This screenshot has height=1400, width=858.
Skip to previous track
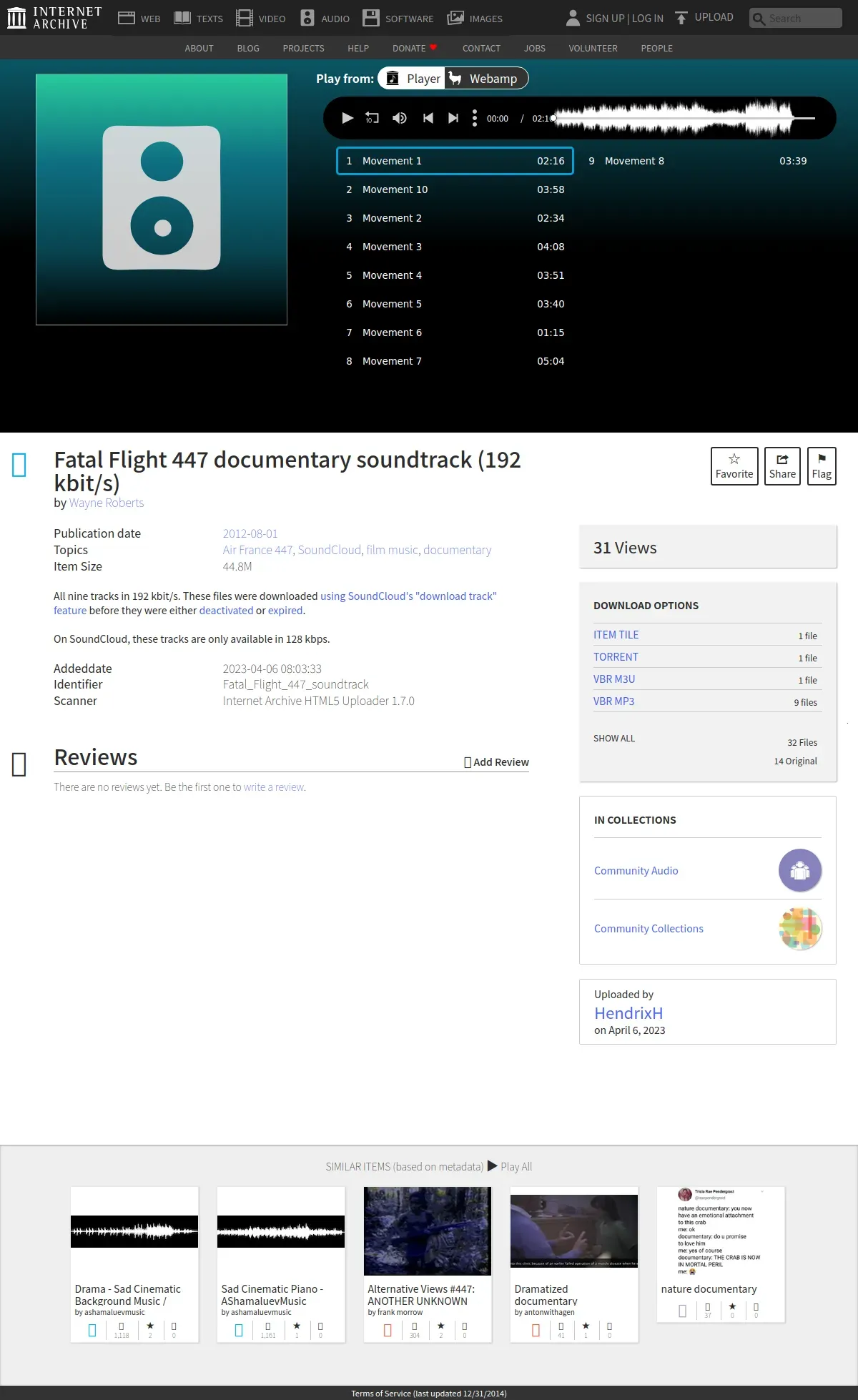point(428,118)
